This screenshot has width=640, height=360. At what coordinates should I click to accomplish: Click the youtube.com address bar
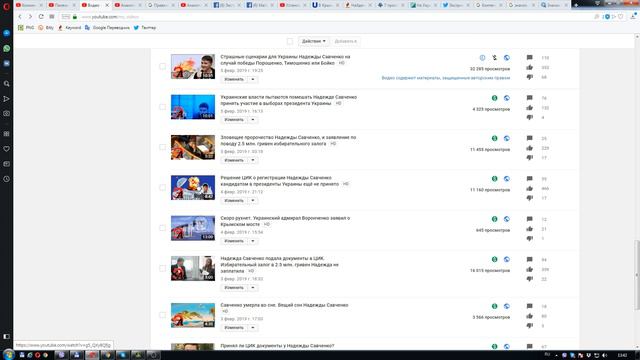coord(327,17)
